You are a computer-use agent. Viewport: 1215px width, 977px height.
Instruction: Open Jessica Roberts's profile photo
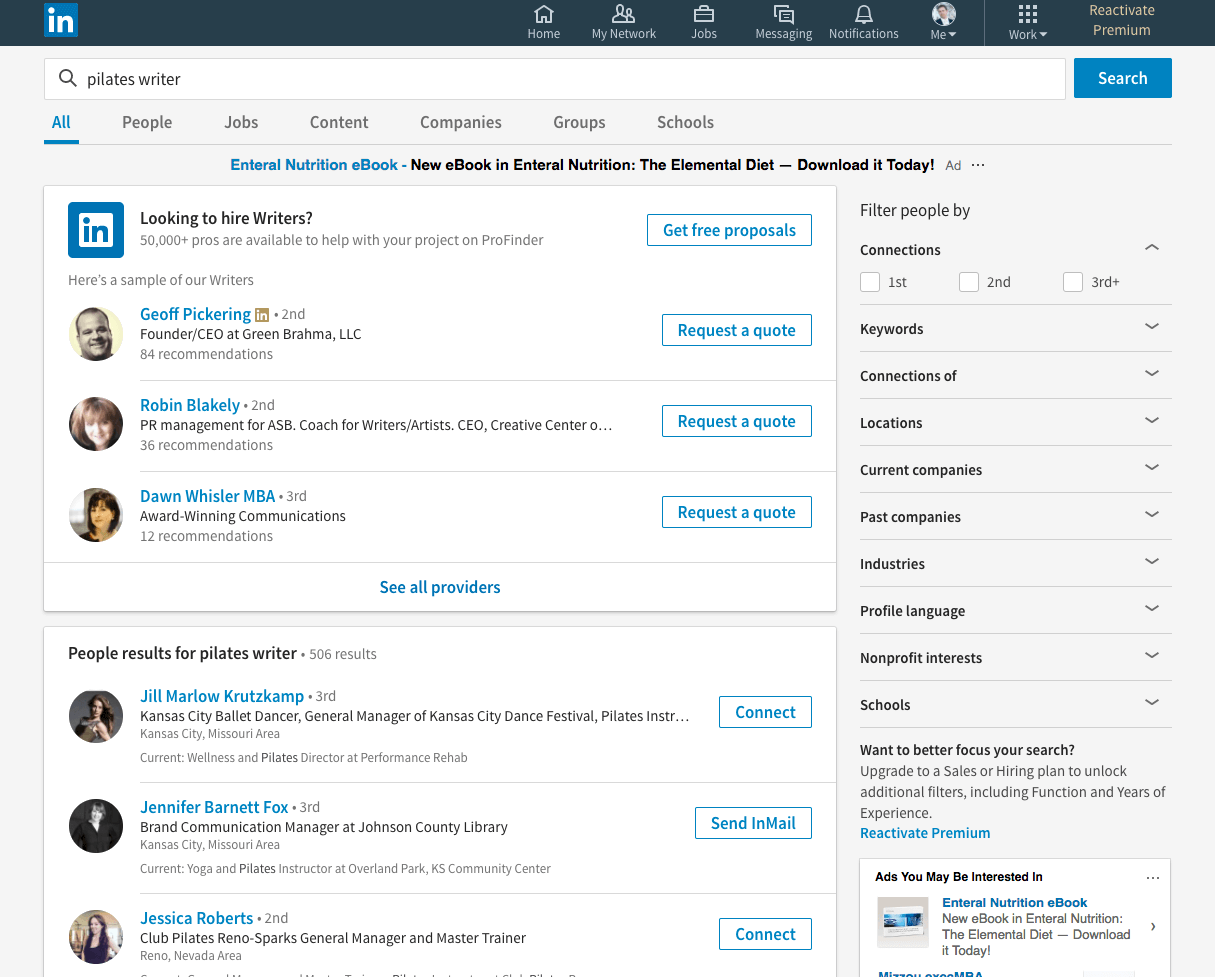[96, 938]
